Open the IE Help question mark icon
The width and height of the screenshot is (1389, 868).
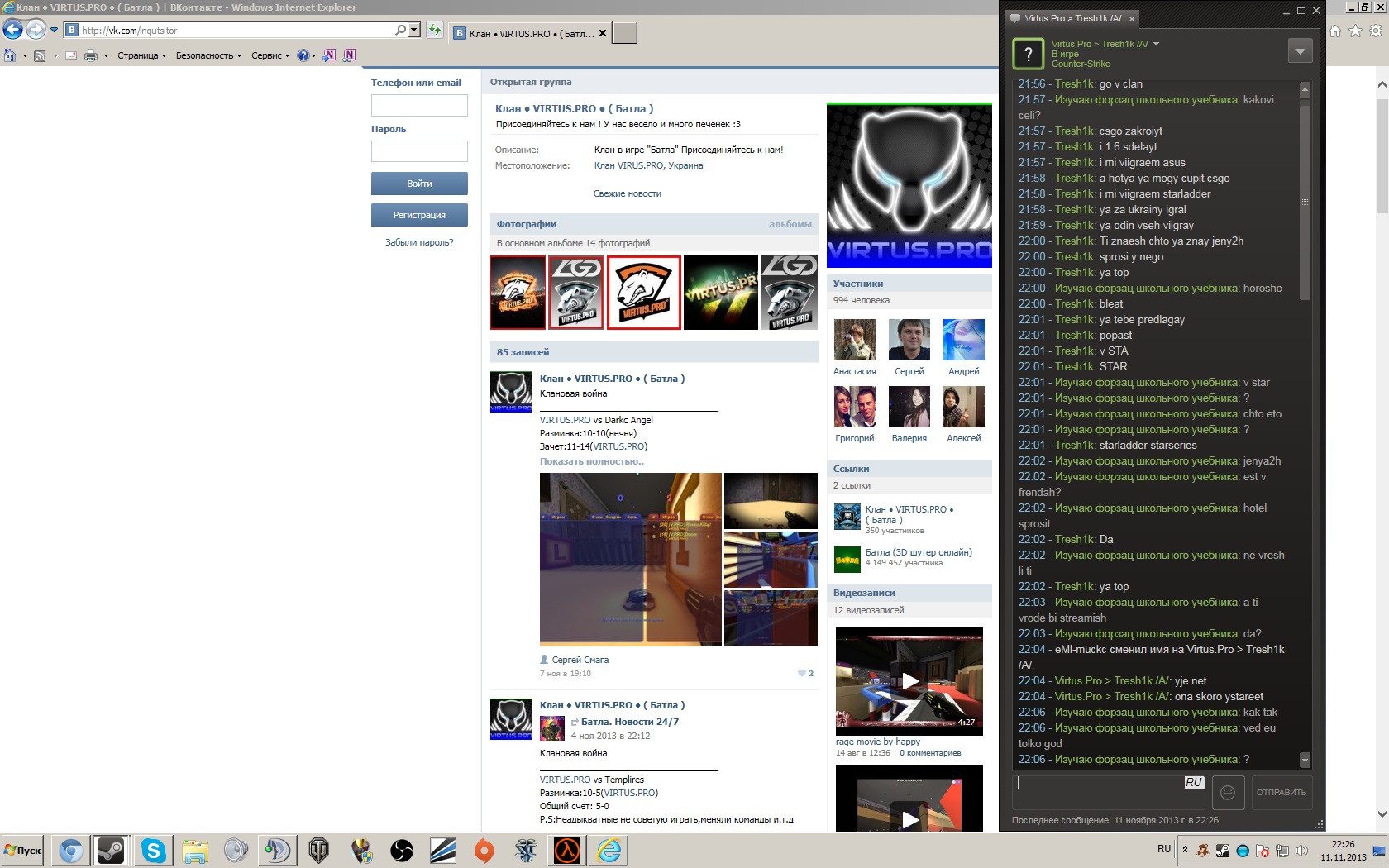[x=303, y=55]
